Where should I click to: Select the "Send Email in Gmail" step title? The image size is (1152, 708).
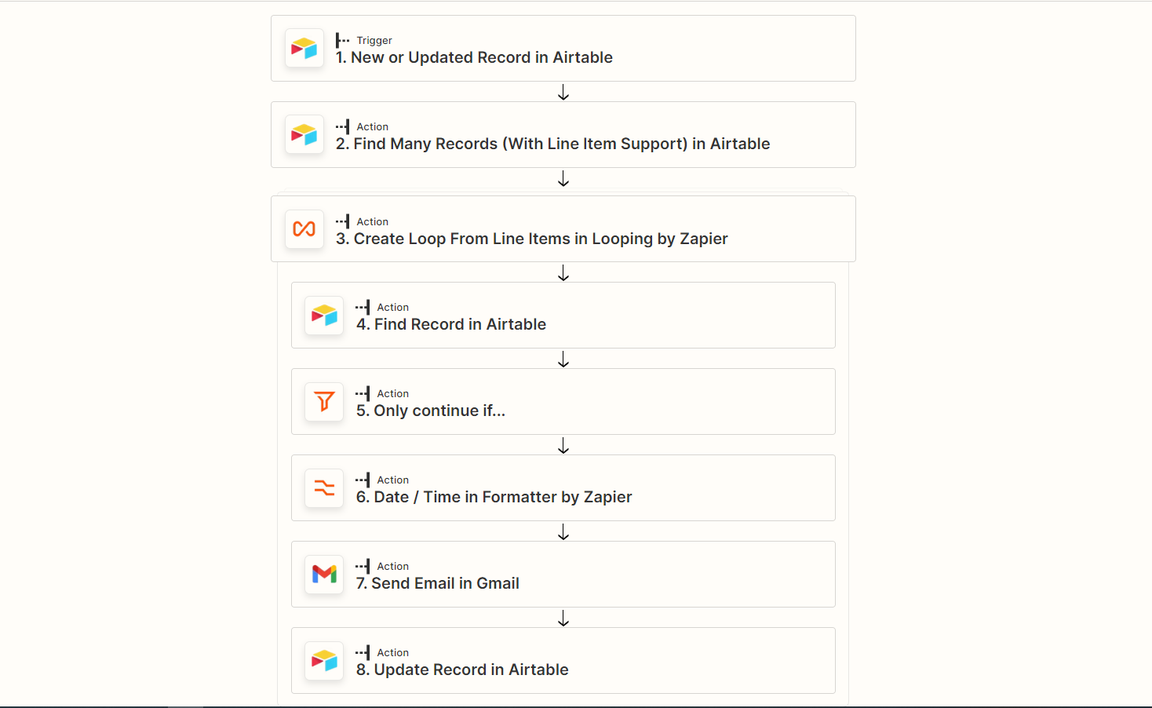click(437, 583)
